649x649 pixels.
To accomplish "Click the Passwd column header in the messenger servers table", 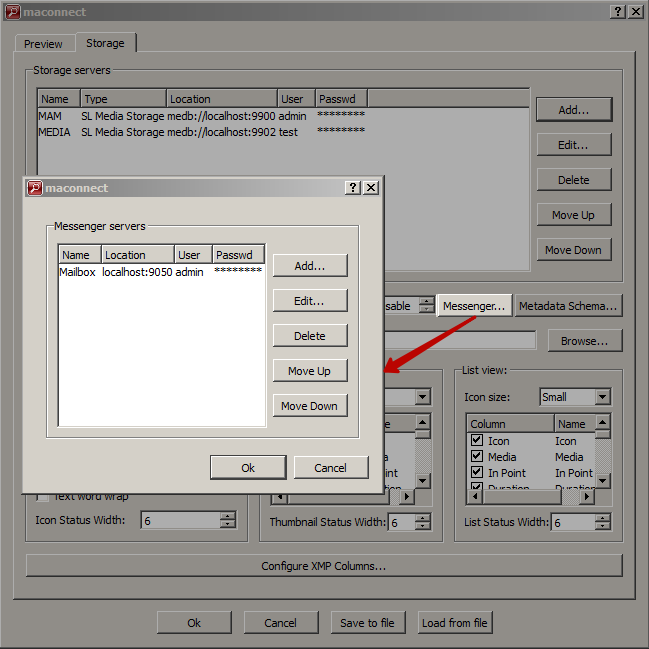I will coord(238,255).
